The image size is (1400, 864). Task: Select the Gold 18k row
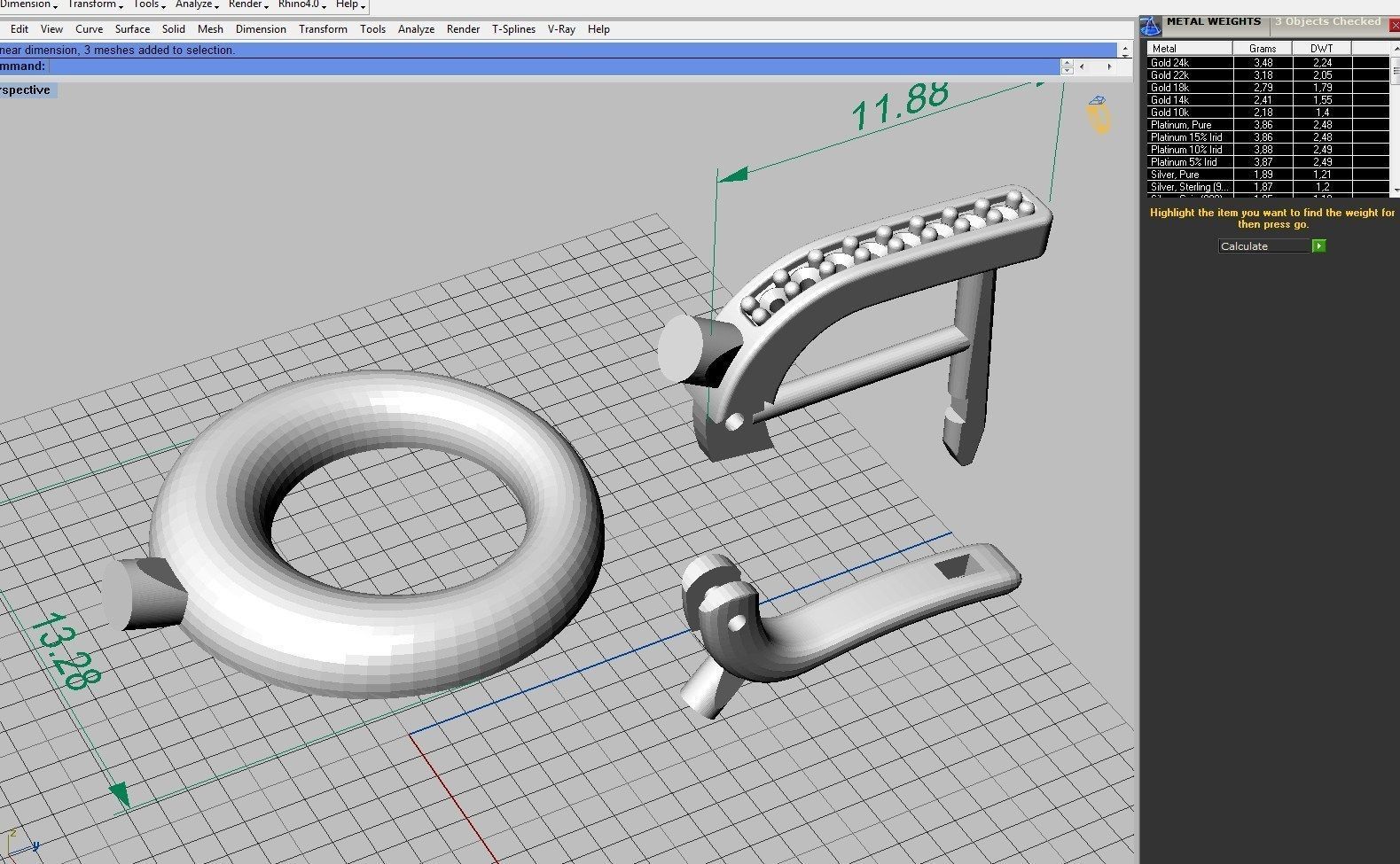pos(1268,88)
